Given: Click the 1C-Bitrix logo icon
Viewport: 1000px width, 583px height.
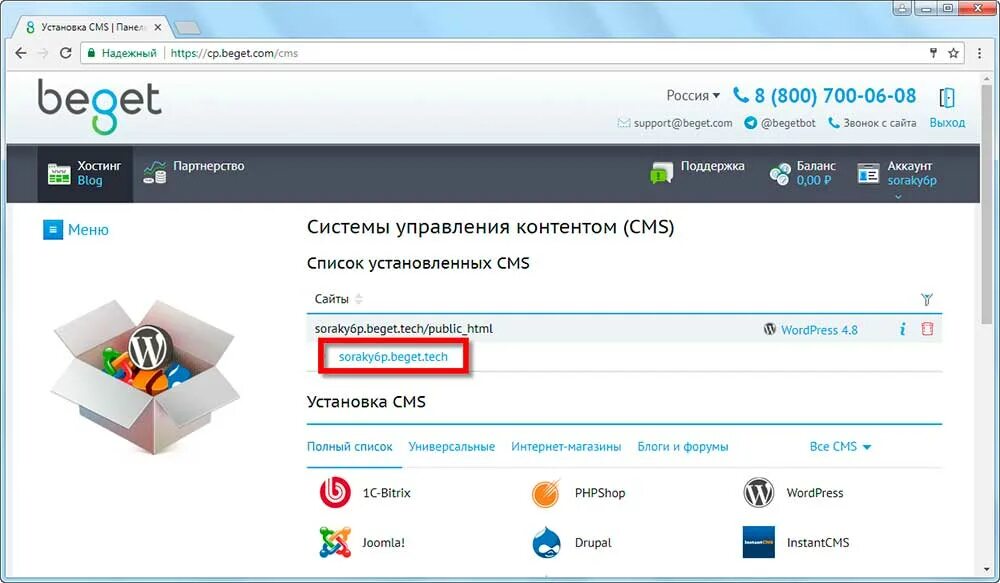Looking at the screenshot, I should [x=335, y=492].
